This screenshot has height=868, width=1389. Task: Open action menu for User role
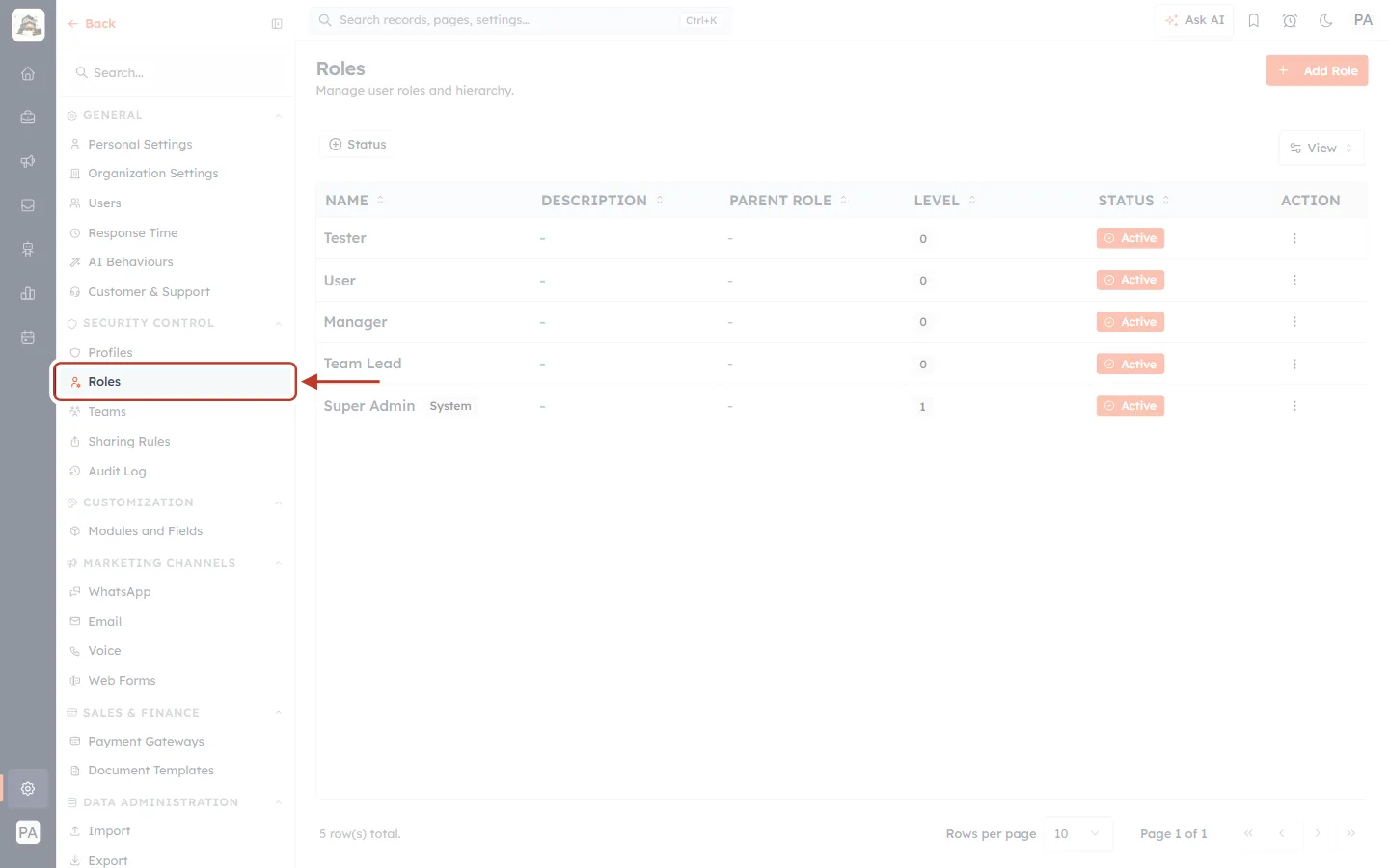pos(1294,280)
